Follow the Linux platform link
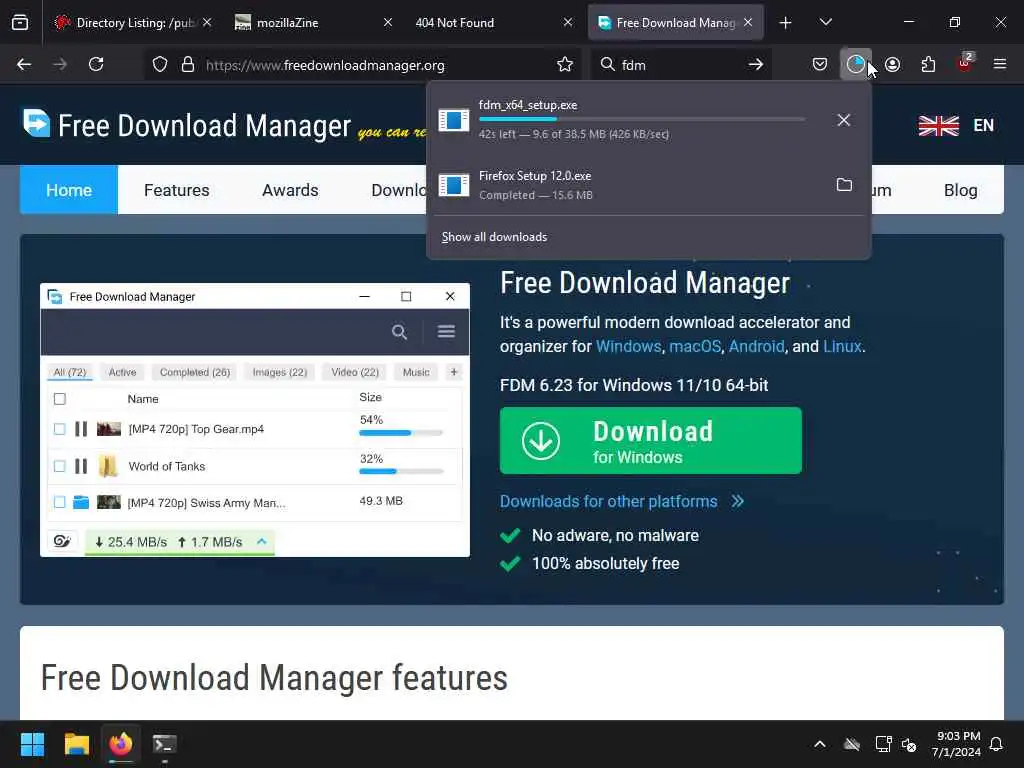1024x768 pixels. (842, 346)
